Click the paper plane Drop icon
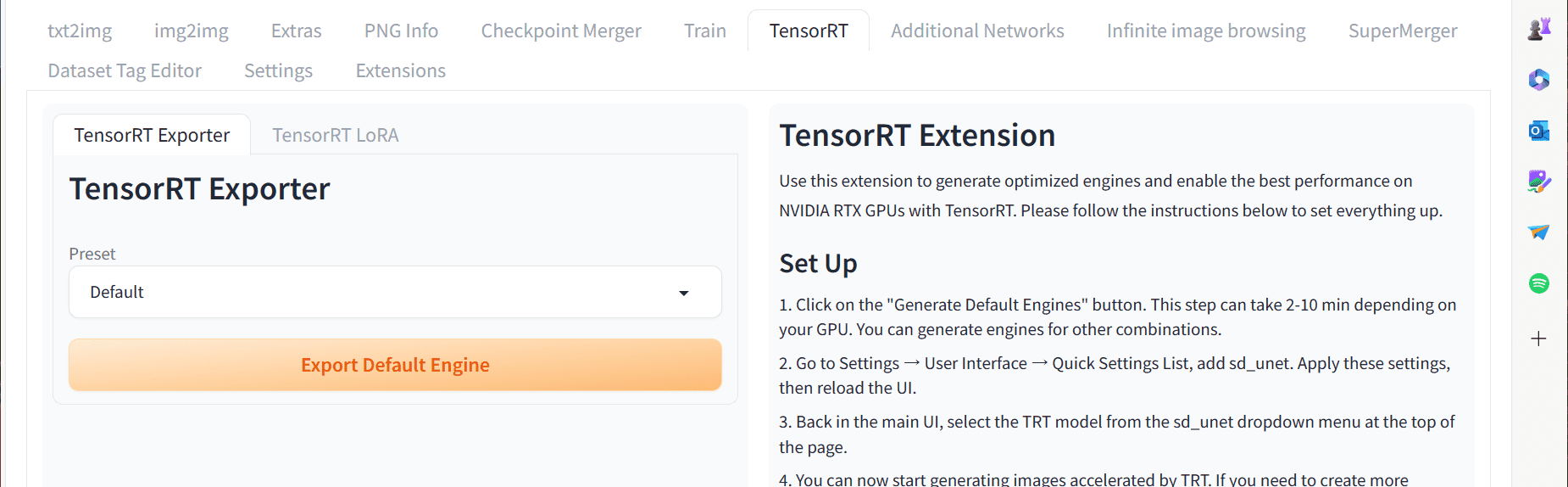Image resolution: width=1568 pixels, height=487 pixels. click(x=1539, y=232)
